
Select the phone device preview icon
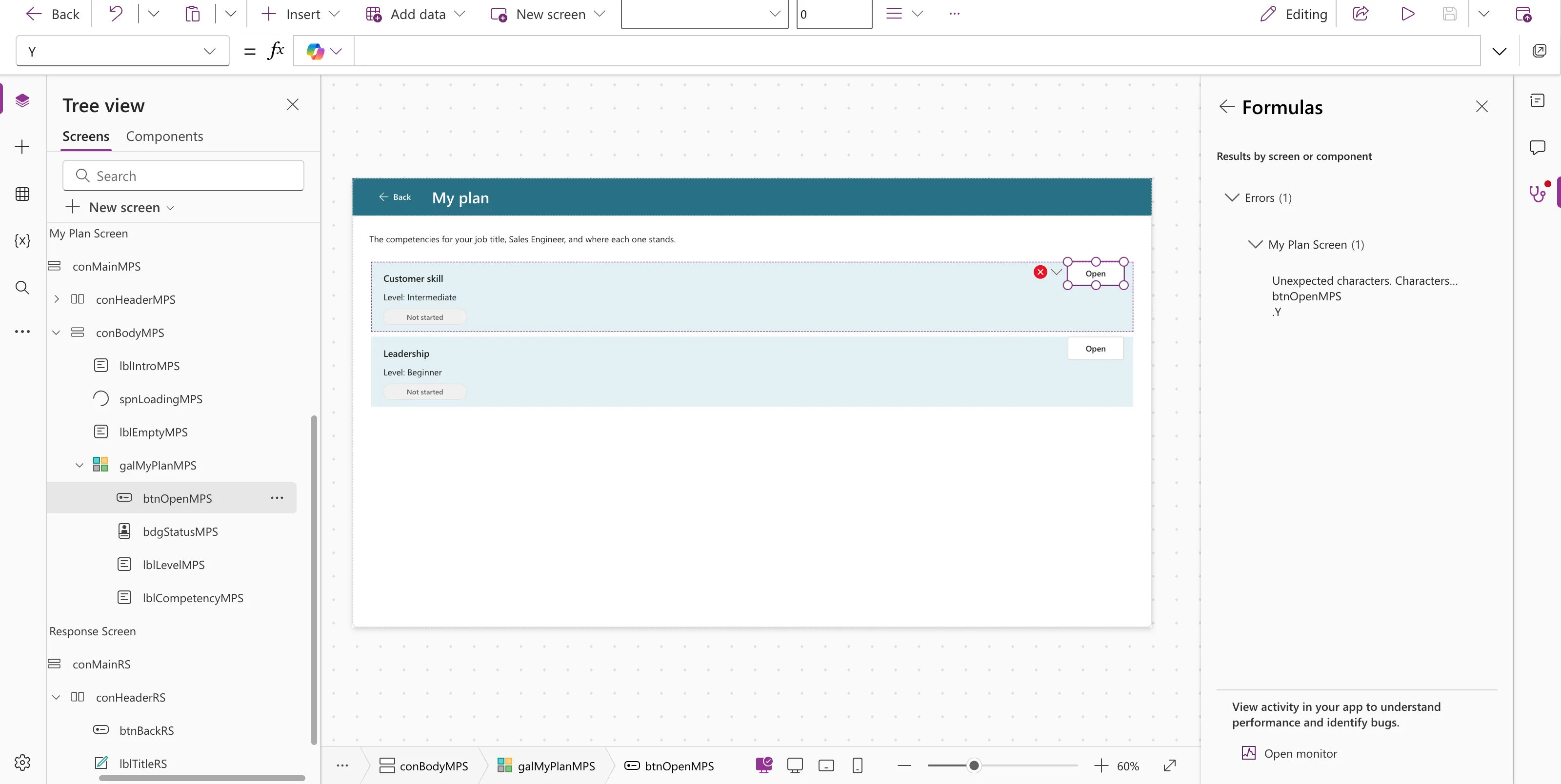click(858, 766)
